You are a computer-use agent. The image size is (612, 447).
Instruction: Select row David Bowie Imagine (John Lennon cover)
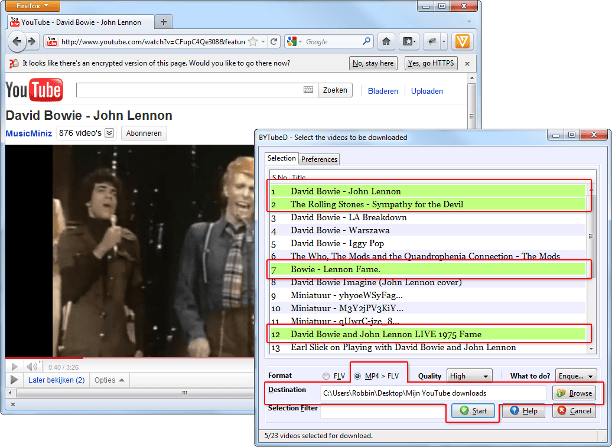[x=428, y=282]
